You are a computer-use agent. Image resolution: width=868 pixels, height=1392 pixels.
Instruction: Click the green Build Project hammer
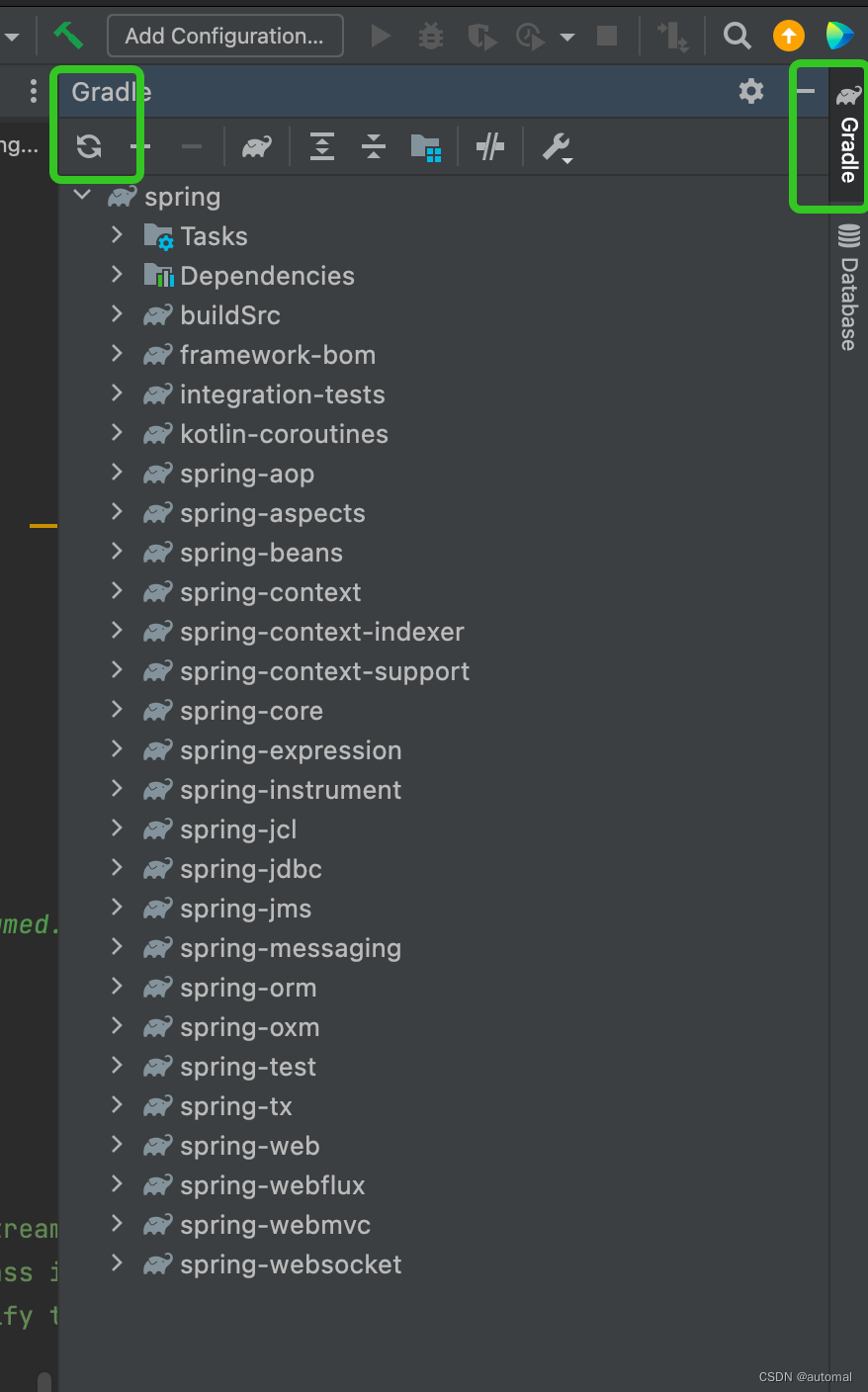pyautogui.click(x=68, y=36)
